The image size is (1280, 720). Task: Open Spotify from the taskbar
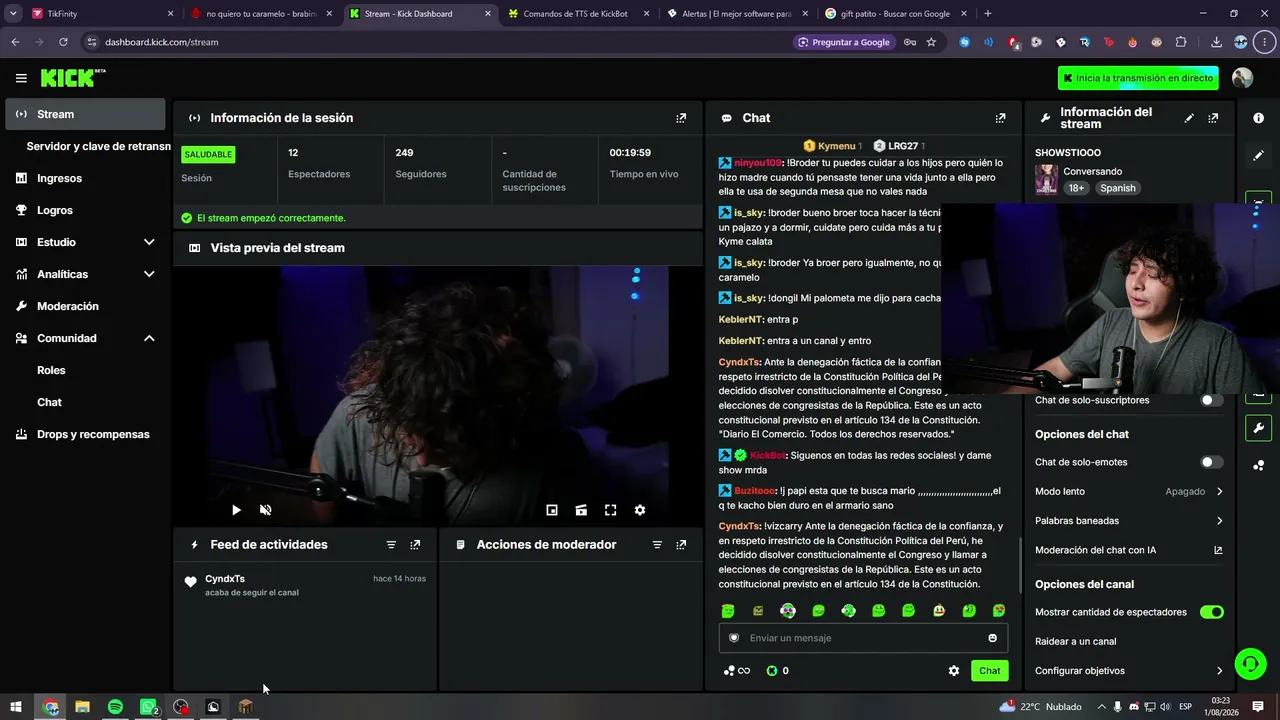(x=115, y=707)
